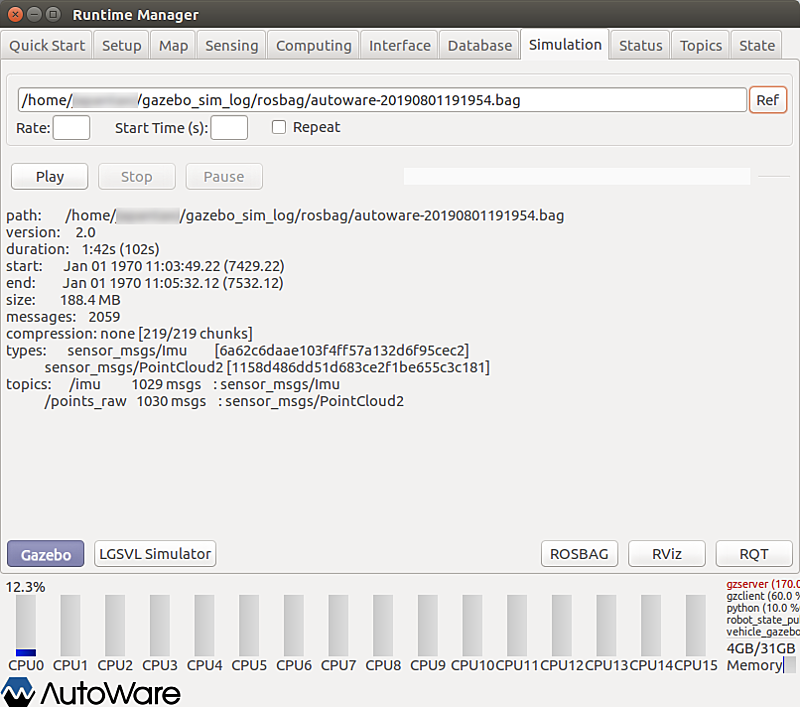The image size is (800, 707).
Task: Select the Sensing tab
Action: [232, 45]
